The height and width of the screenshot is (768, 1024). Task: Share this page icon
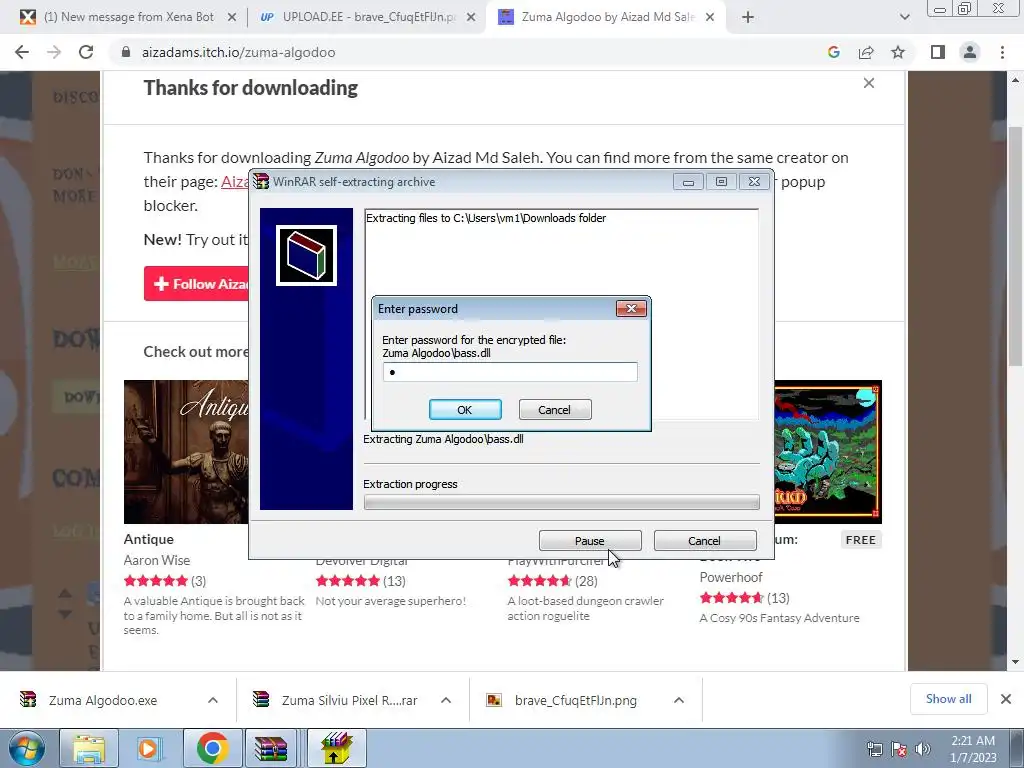pyautogui.click(x=866, y=52)
